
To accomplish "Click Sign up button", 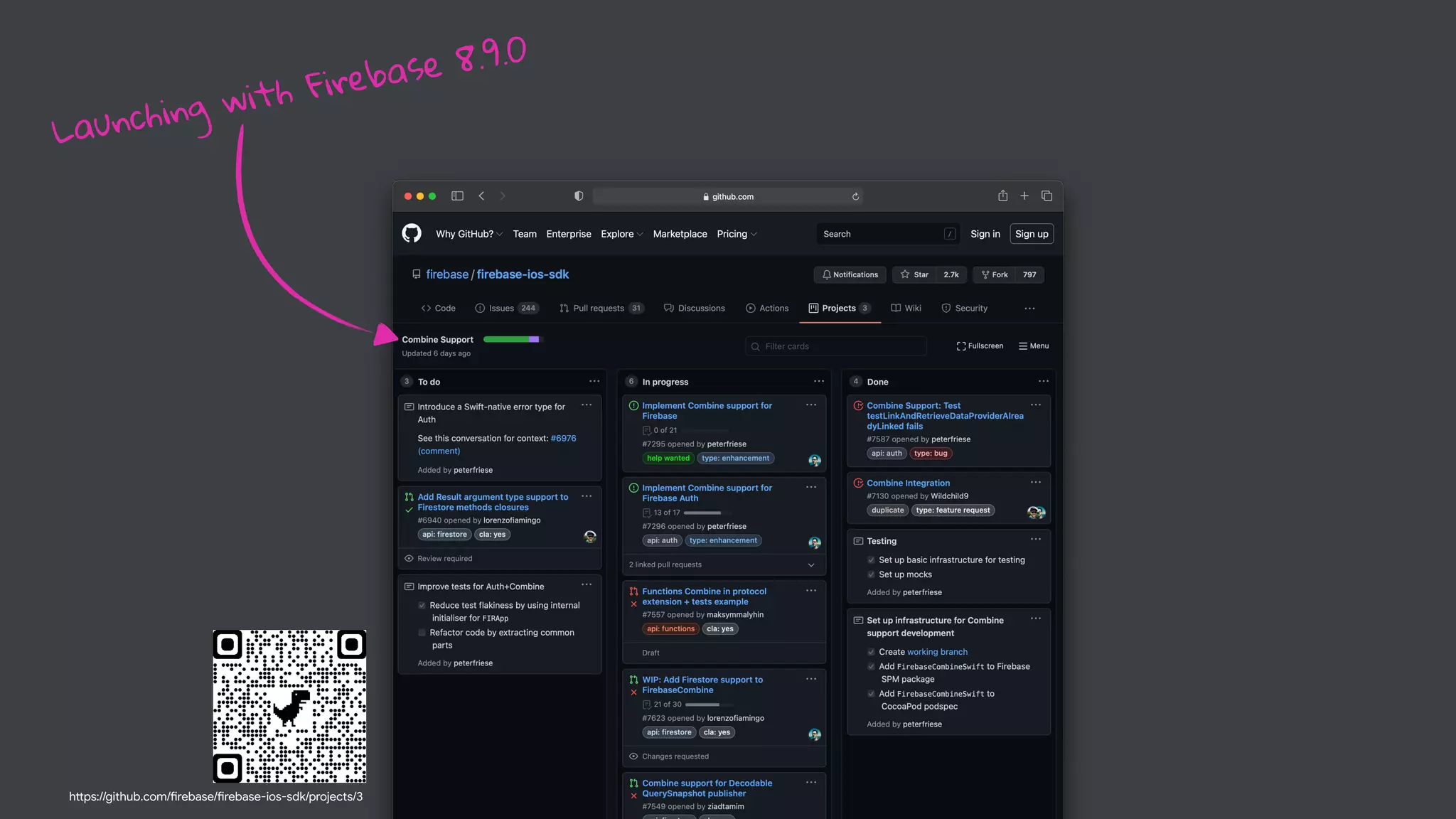I will pos(1032,234).
